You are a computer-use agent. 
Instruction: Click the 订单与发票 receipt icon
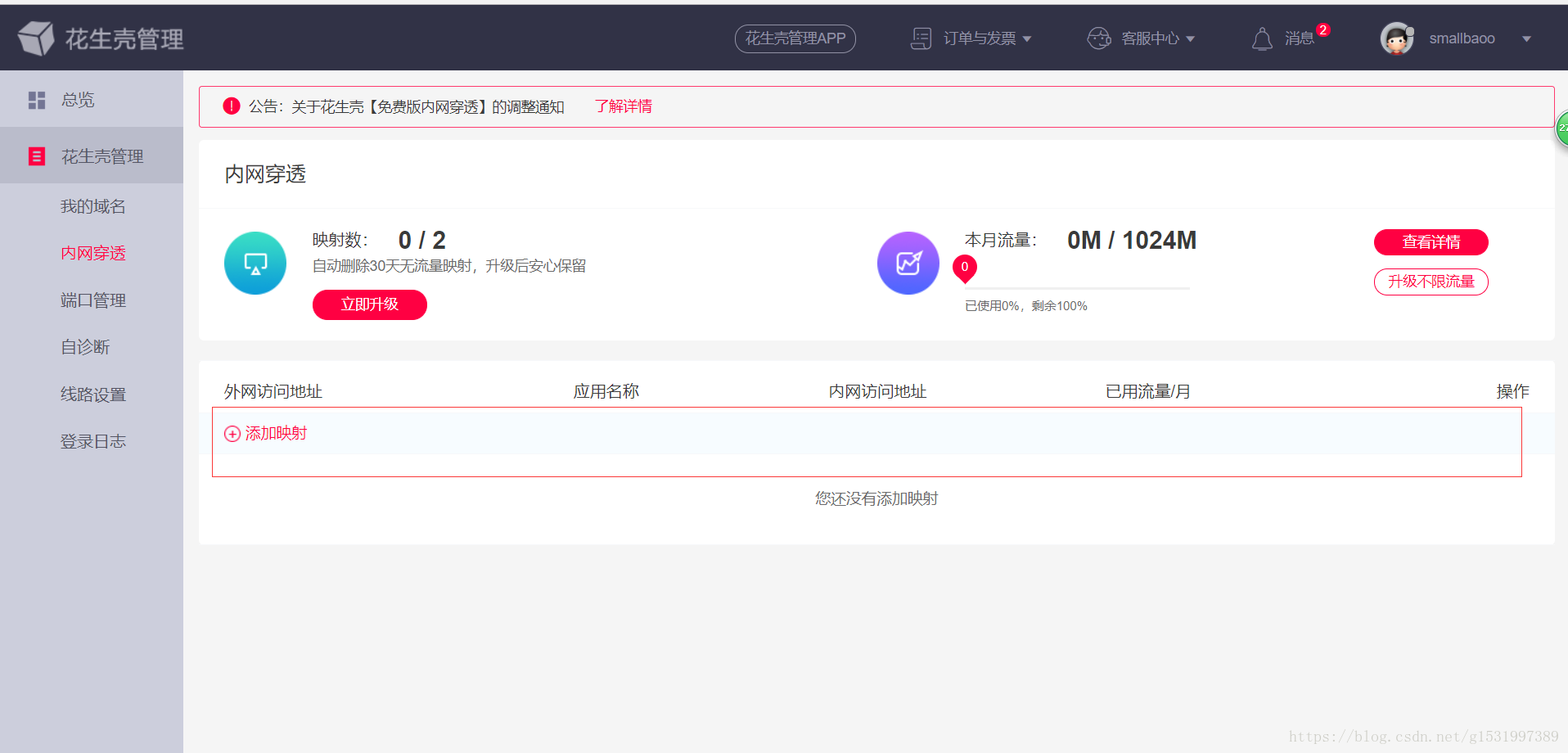click(x=921, y=38)
